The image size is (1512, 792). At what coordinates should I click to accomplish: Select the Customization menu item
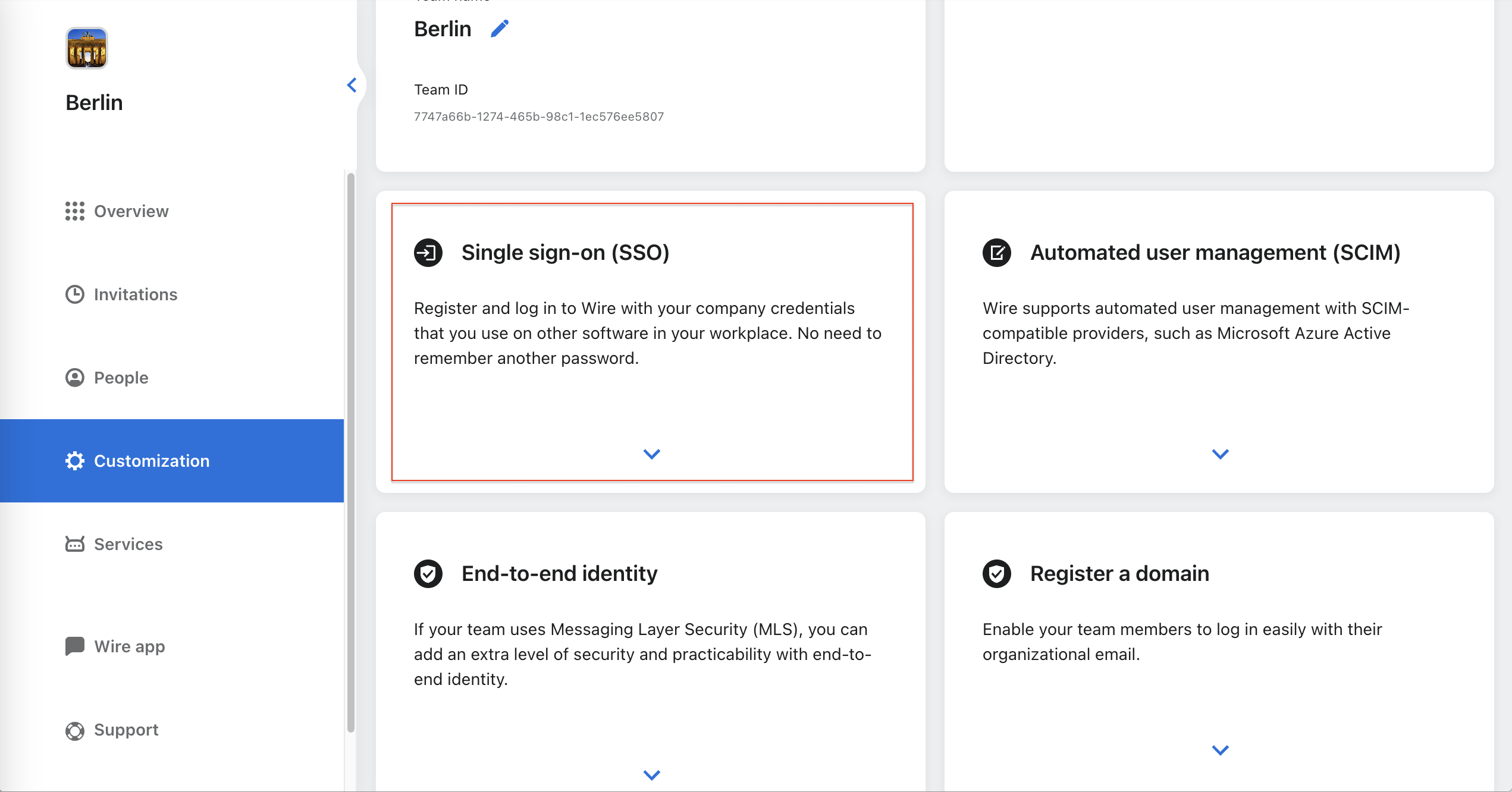click(x=172, y=461)
